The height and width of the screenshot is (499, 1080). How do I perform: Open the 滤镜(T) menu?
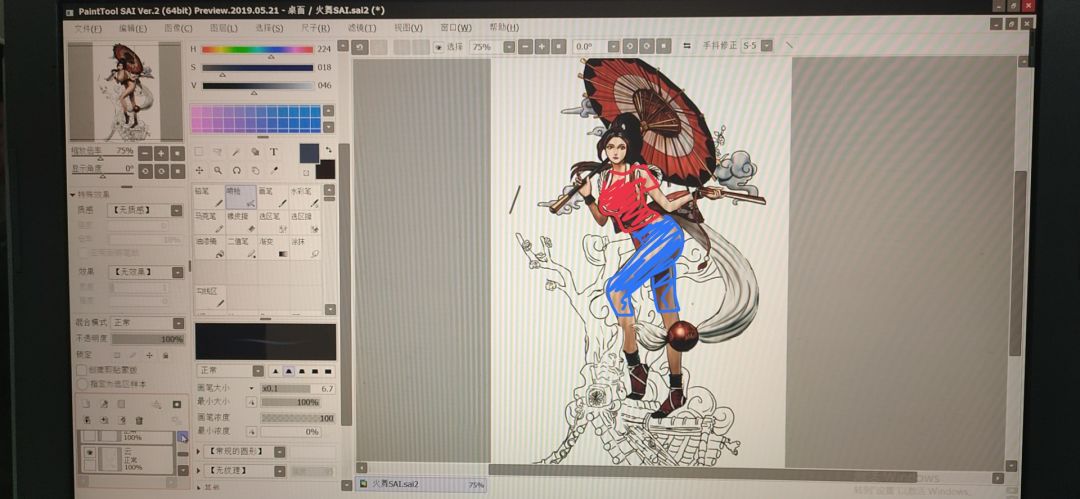click(362, 28)
